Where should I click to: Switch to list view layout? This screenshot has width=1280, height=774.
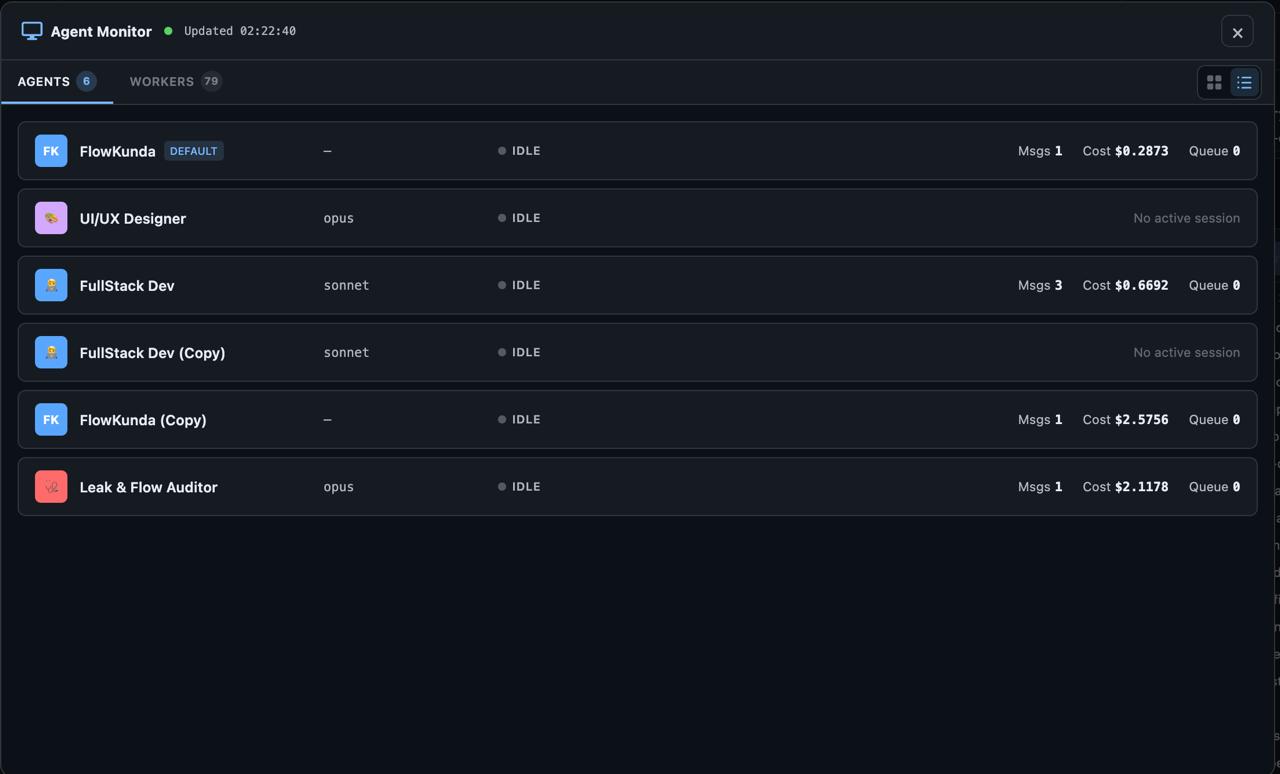click(x=1244, y=82)
